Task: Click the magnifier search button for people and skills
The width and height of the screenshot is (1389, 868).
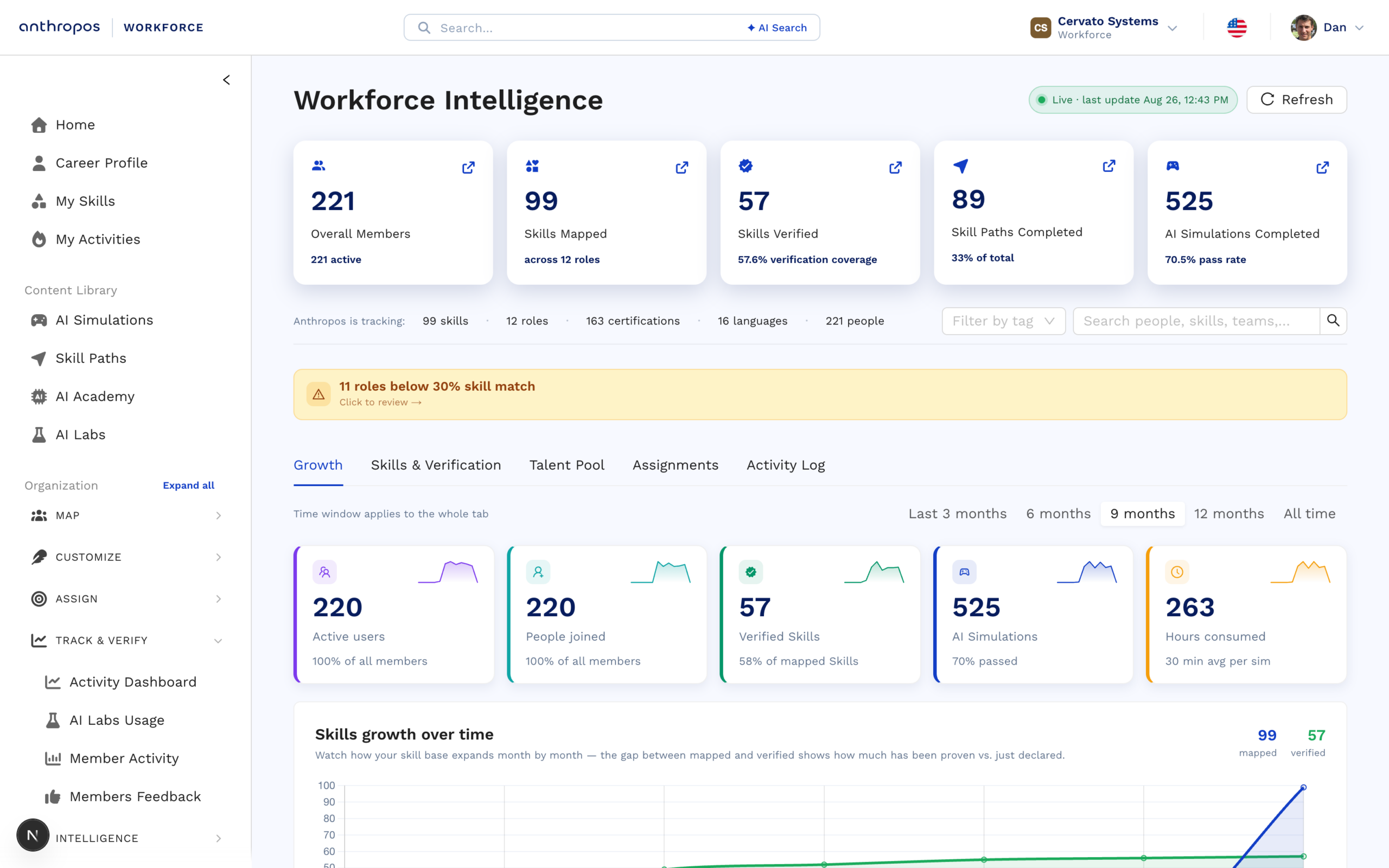Action: (x=1333, y=321)
